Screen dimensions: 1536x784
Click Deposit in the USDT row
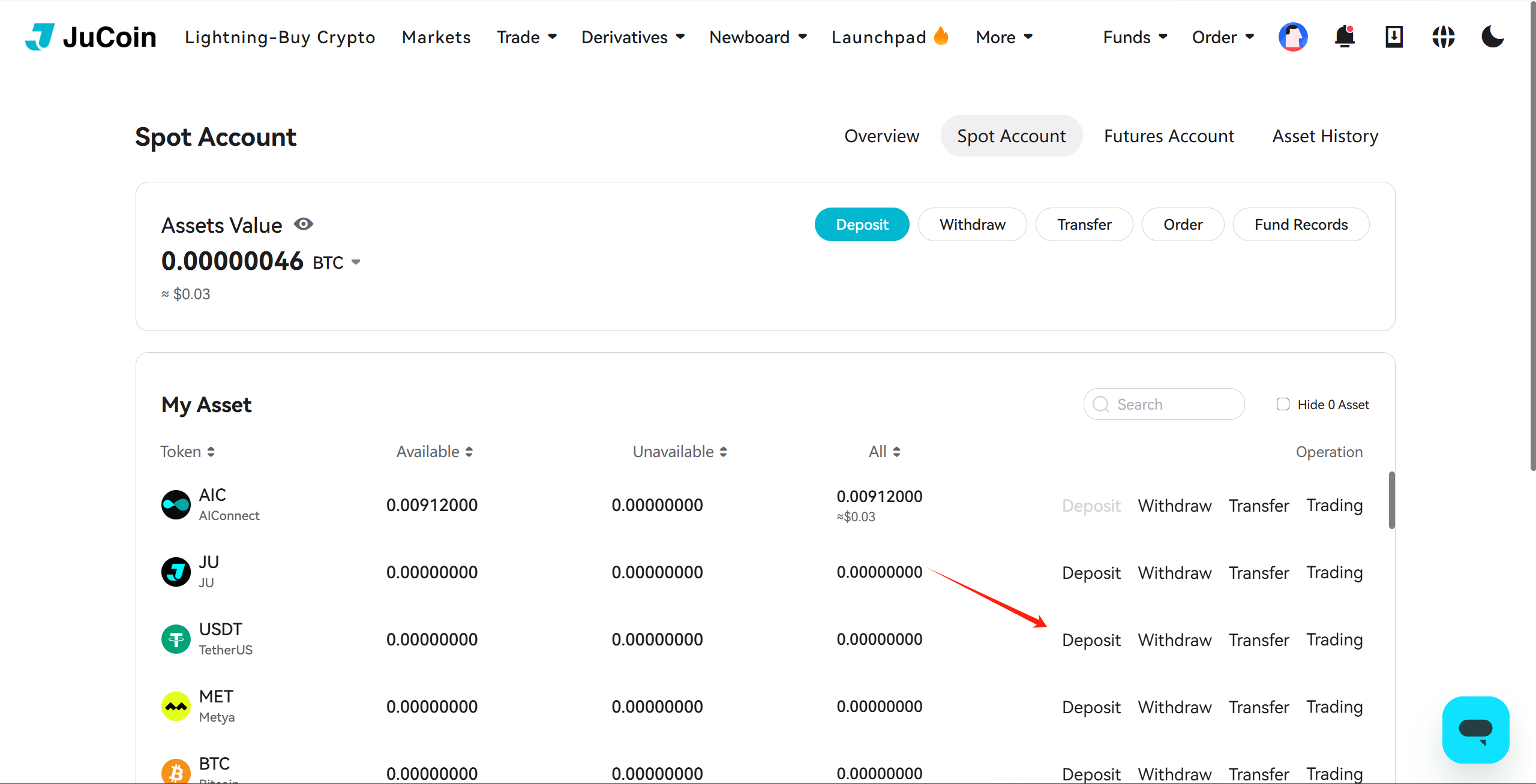coord(1091,640)
